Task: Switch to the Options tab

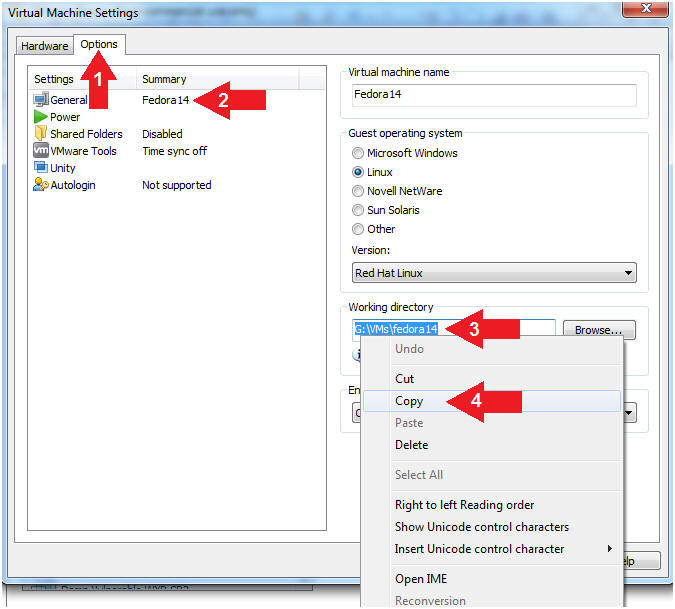Action: point(99,44)
